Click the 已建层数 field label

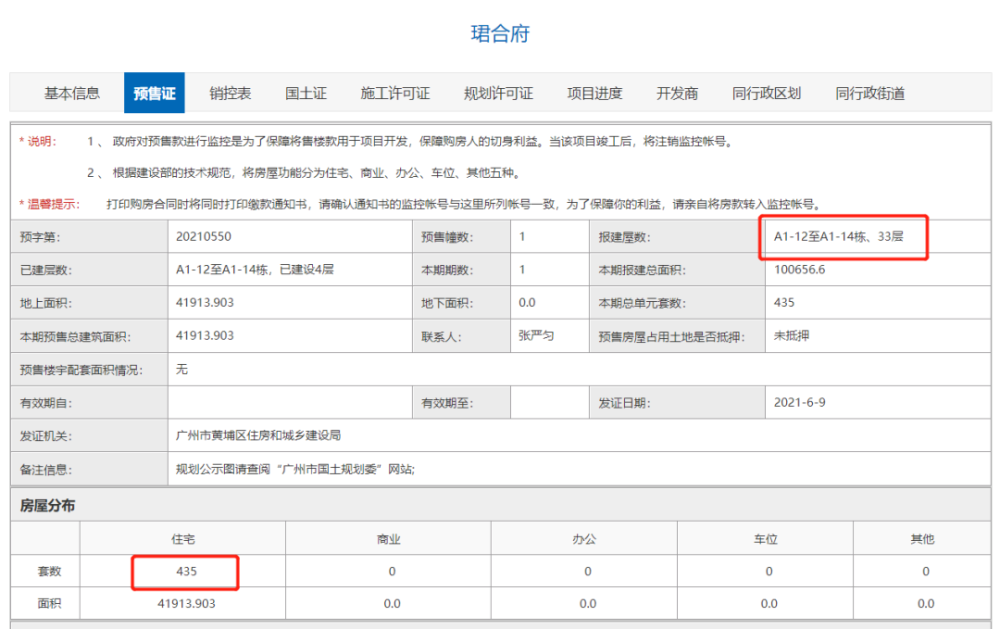45,270
